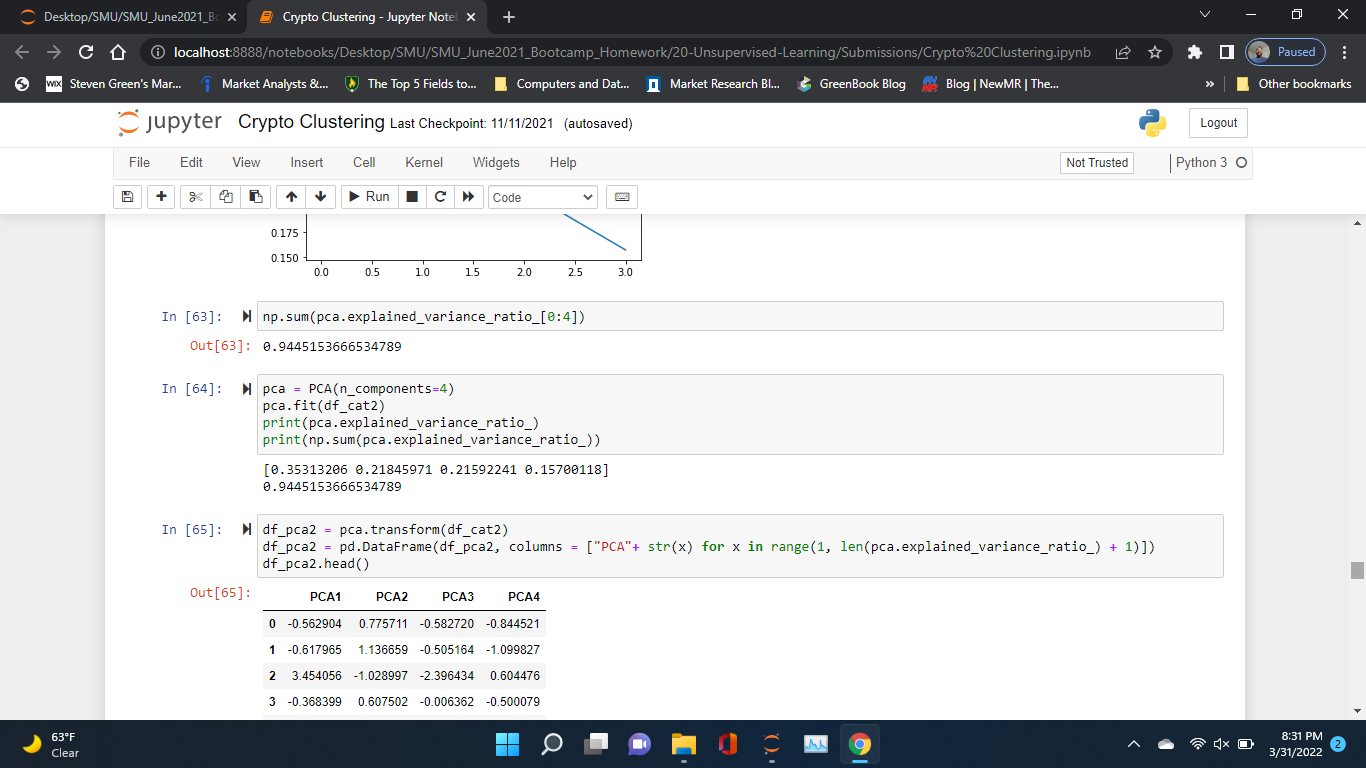The image size is (1366, 768).
Task: Click the Jupyter logo to go home
Action: click(169, 123)
